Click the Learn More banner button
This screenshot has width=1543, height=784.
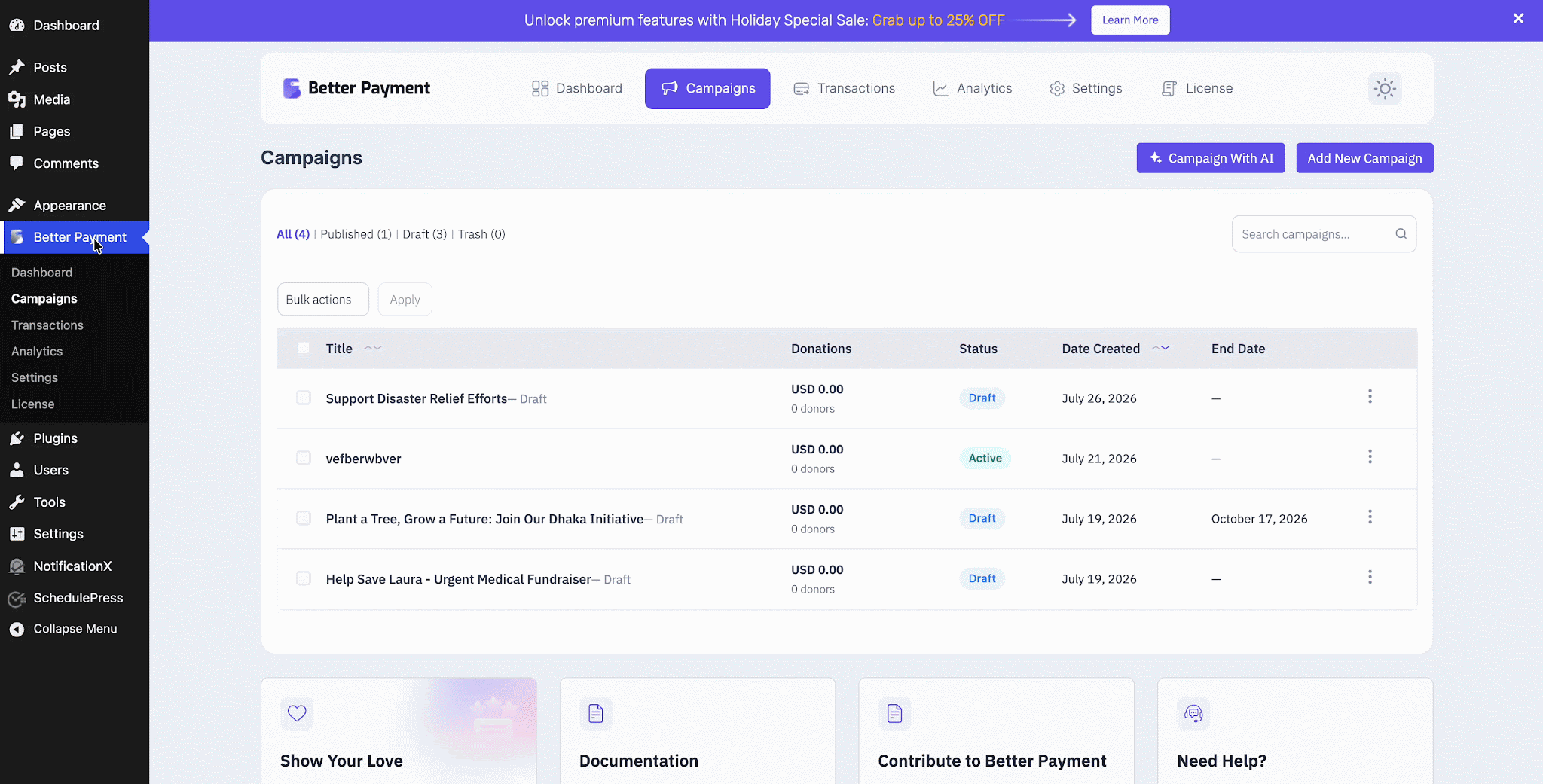point(1130,20)
